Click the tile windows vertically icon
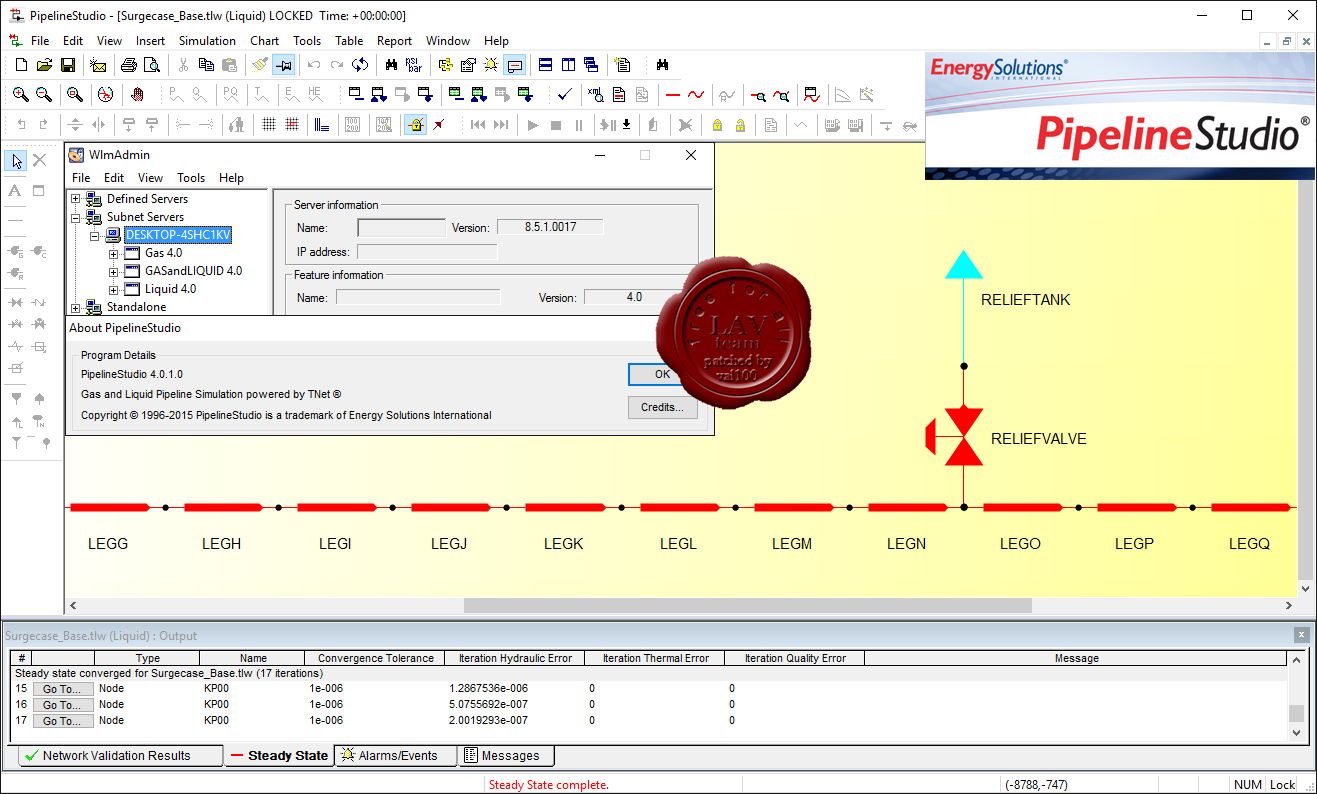 click(568, 65)
